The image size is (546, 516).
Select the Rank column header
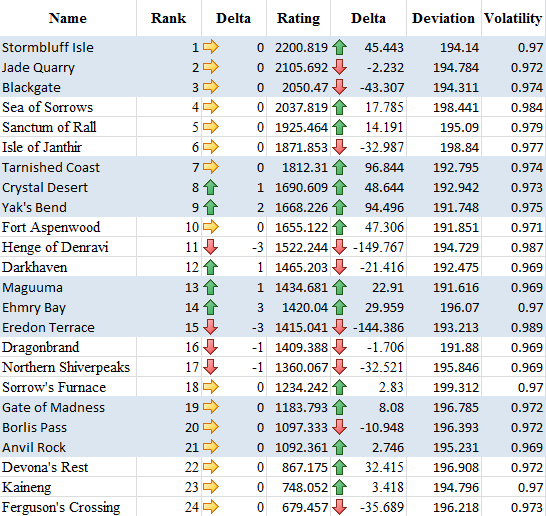(x=169, y=18)
